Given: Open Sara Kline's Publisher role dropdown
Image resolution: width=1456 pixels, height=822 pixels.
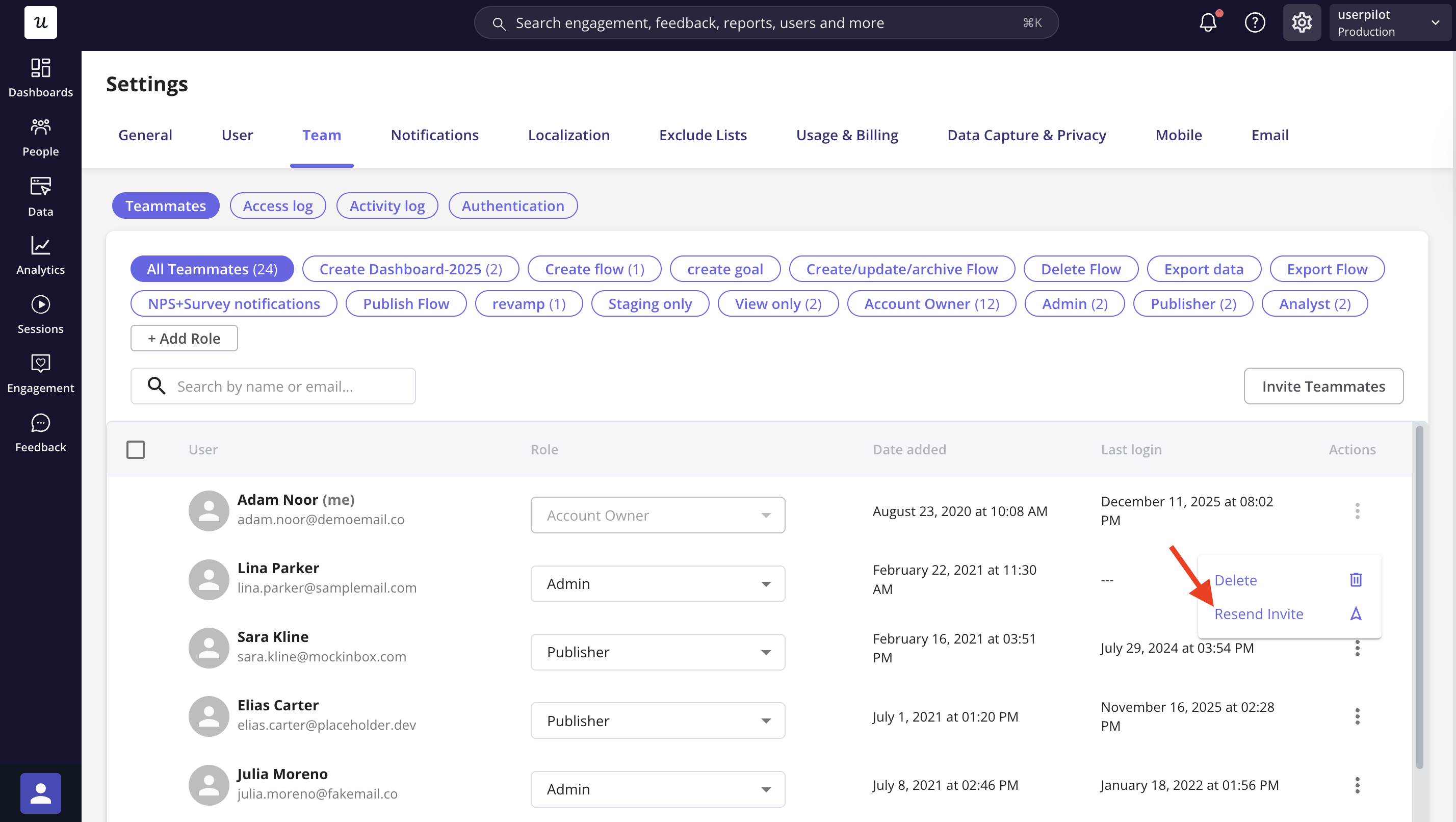Looking at the screenshot, I should (657, 652).
